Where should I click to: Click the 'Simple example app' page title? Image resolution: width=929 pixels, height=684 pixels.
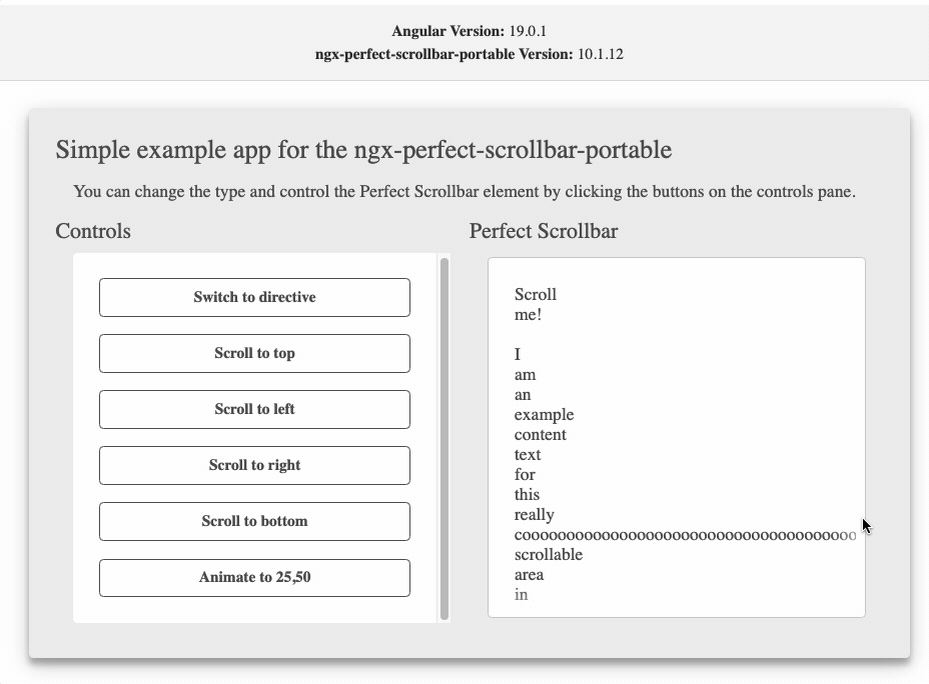(x=364, y=149)
